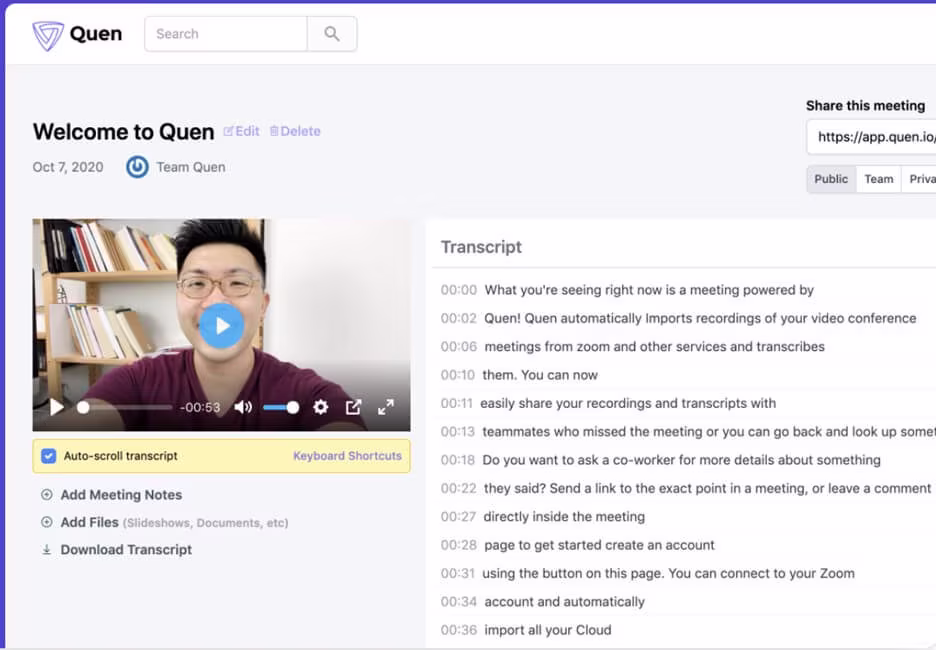
Task: Click line "easily share your recordings and transcripts with"
Action: pyautogui.click(x=628, y=403)
